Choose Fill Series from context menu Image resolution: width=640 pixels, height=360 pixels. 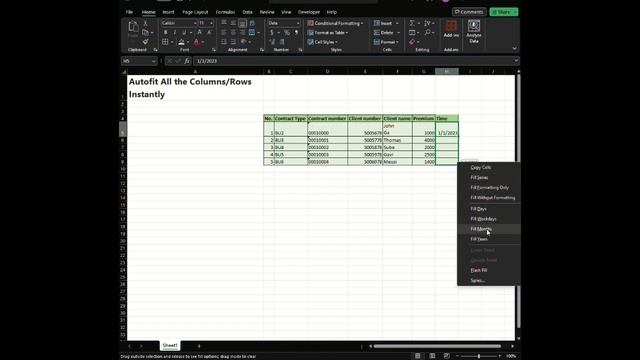[489, 178]
